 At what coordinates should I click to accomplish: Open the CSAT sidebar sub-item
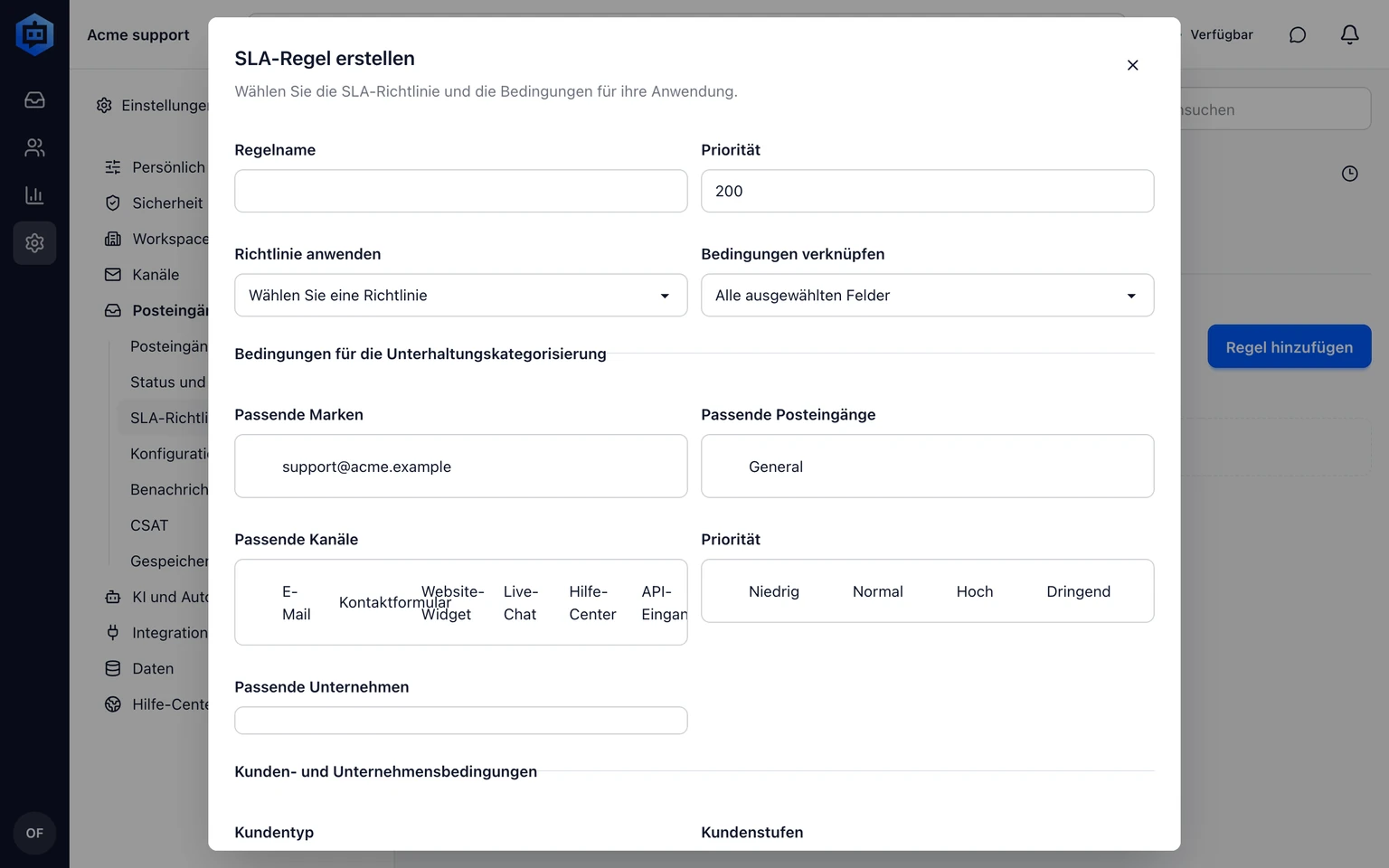[149, 525]
